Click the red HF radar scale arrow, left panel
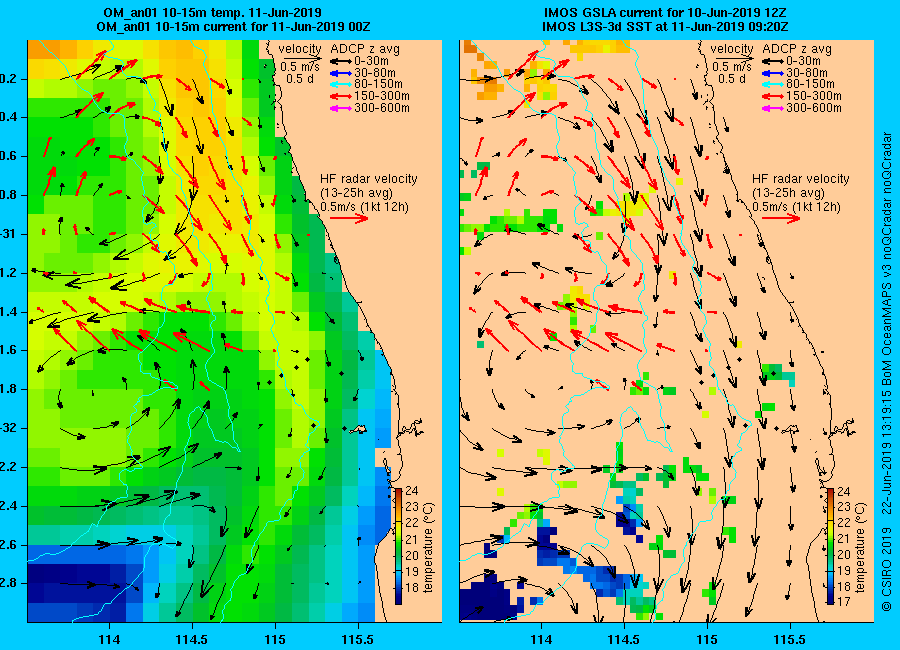This screenshot has width=900, height=650. point(349,218)
